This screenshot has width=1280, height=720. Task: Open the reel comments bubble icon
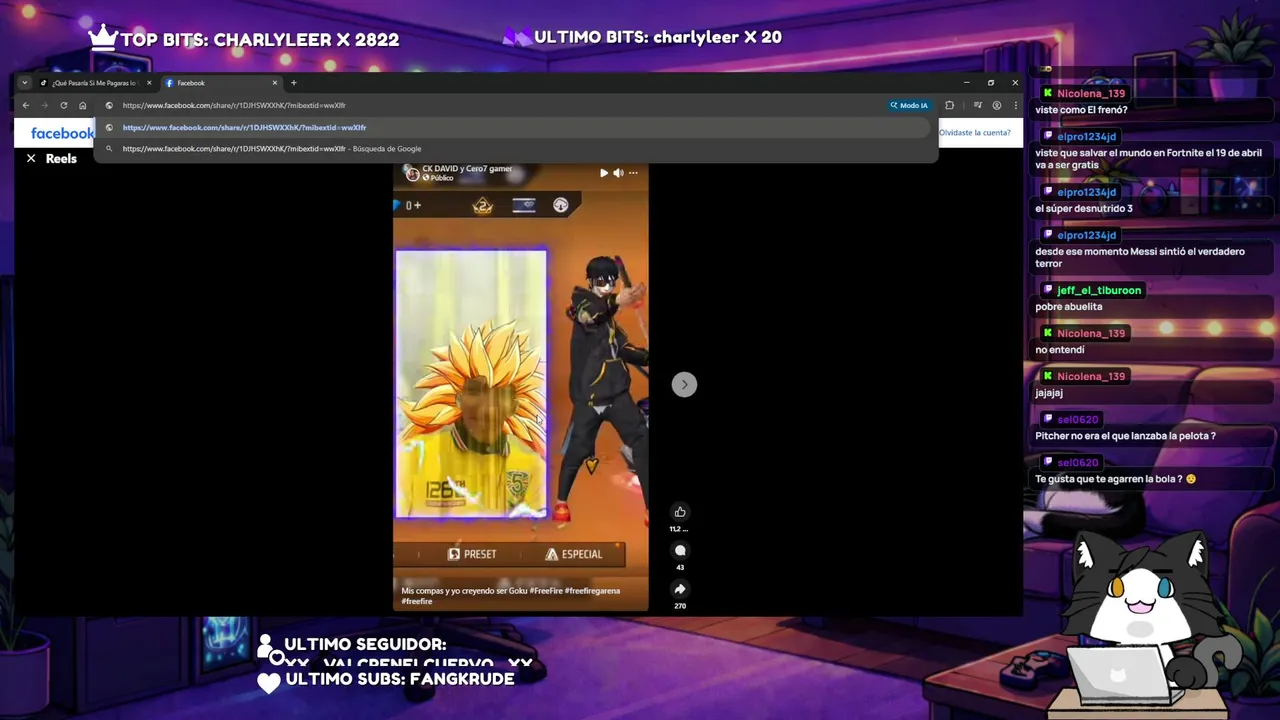point(680,551)
